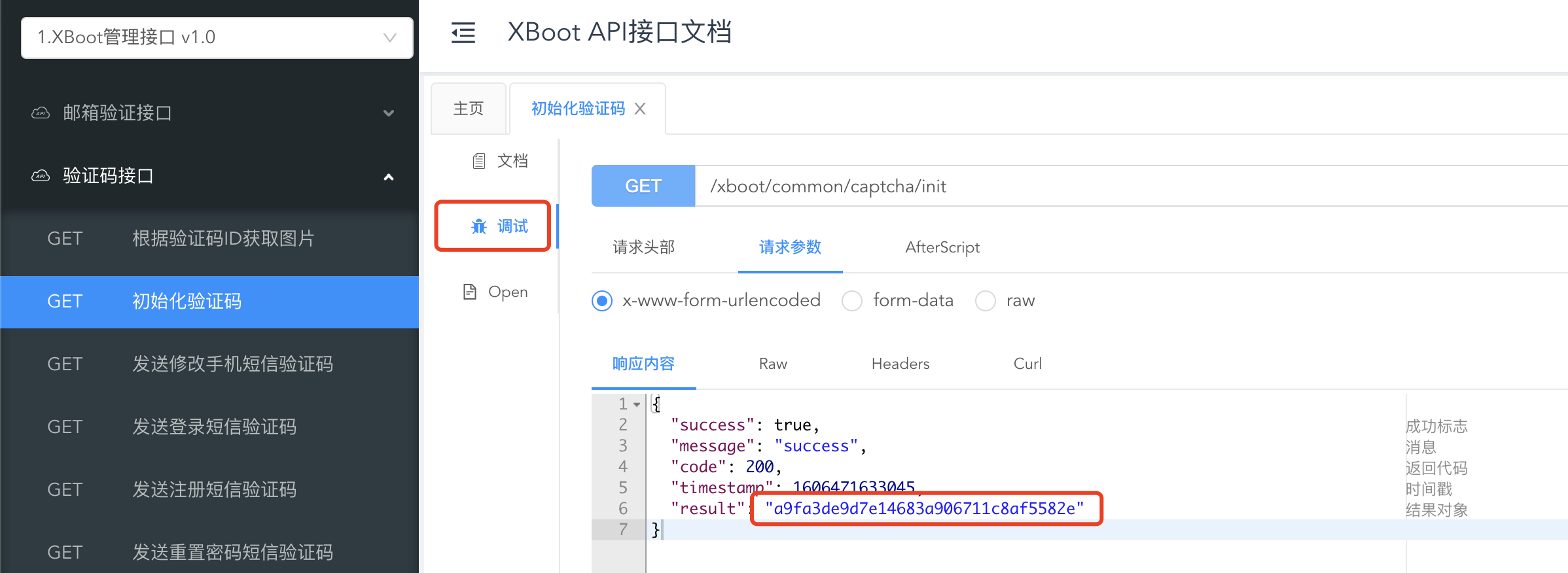Show the response Headers tab
Viewport: 1568px width, 573px height.
pos(900,364)
